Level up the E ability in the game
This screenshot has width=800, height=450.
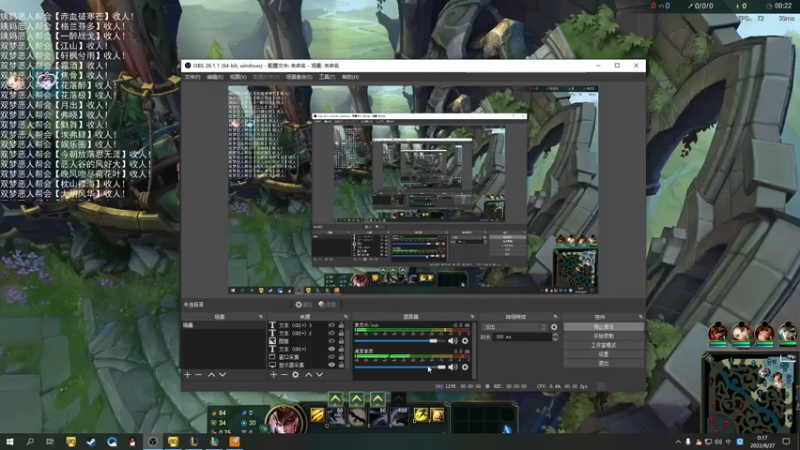378,398
